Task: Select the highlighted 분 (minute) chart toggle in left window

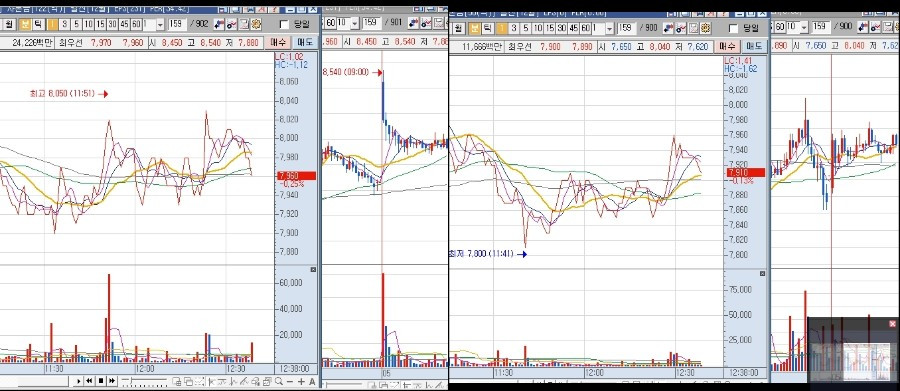Action: point(25,24)
